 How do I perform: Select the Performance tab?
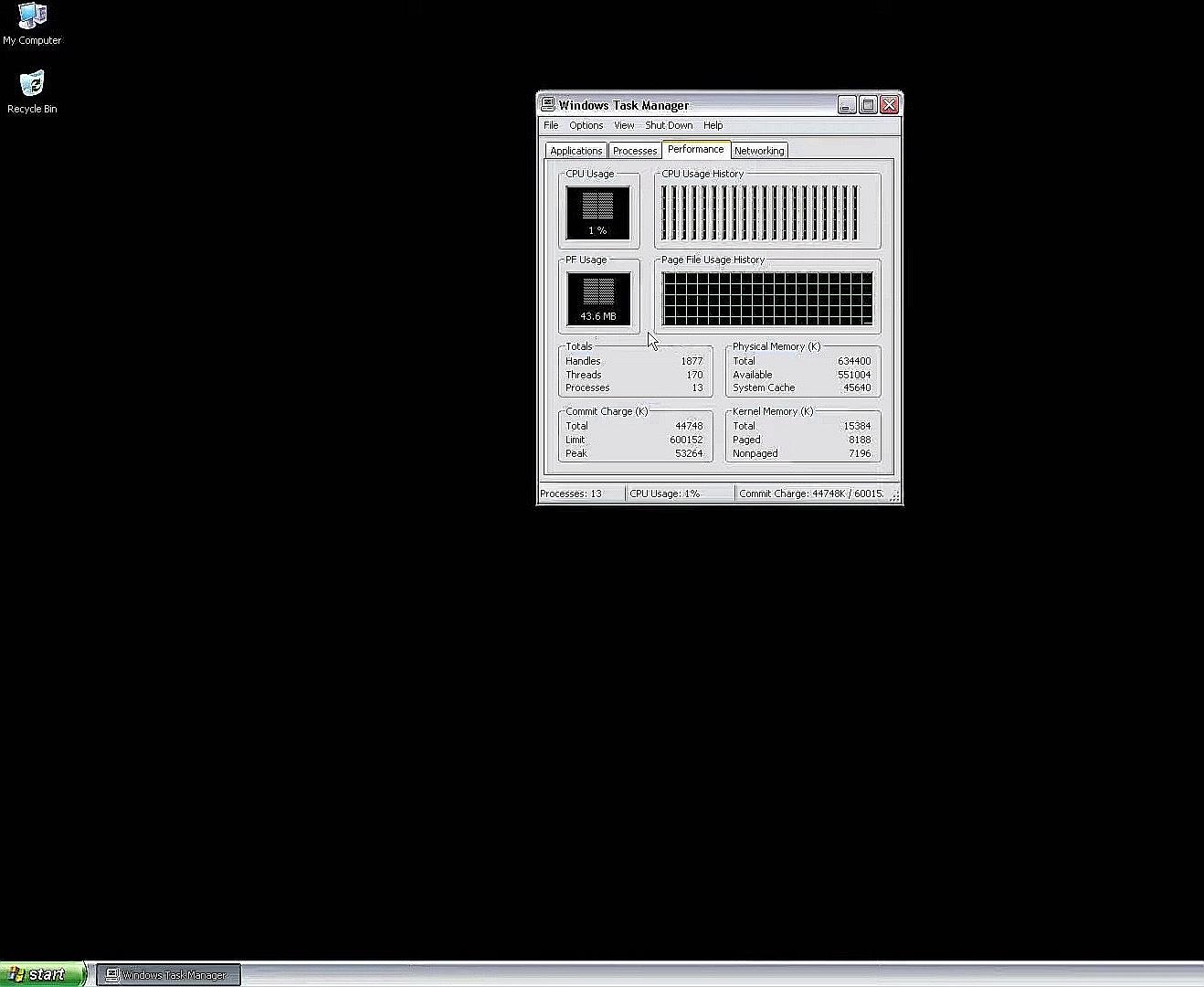[695, 149]
